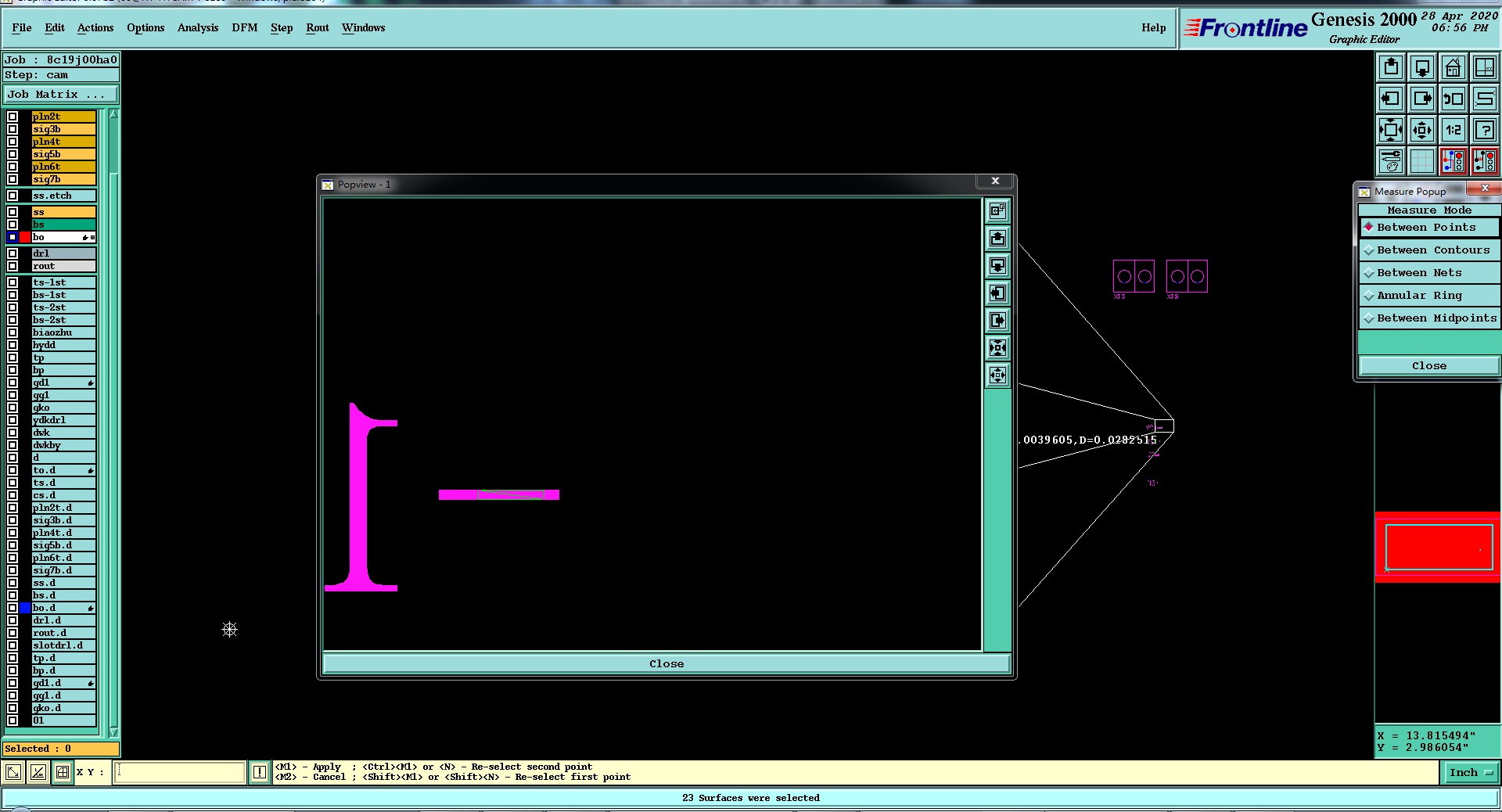Click the exclamation mark button
This screenshot has width=1502, height=812.
pos(260,773)
